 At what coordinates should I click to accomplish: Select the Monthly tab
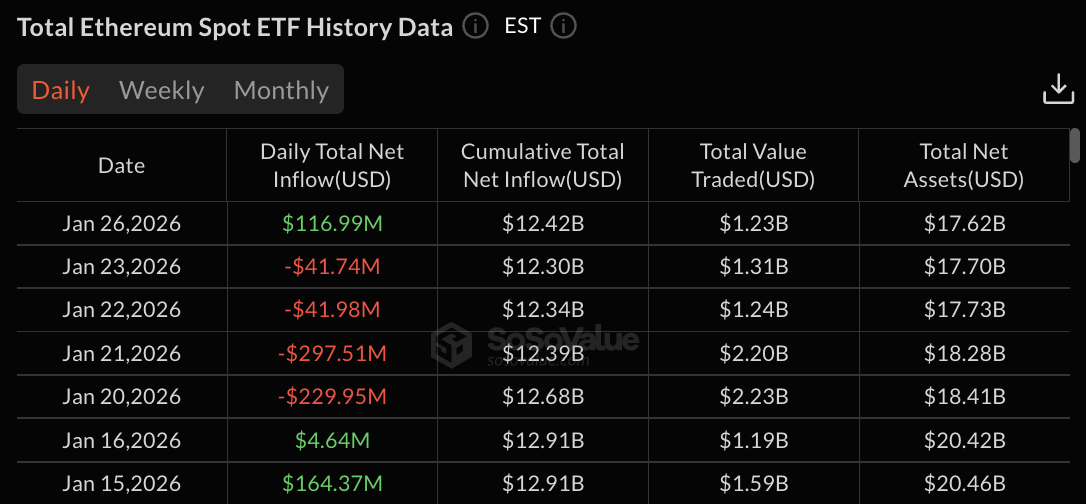click(x=281, y=90)
